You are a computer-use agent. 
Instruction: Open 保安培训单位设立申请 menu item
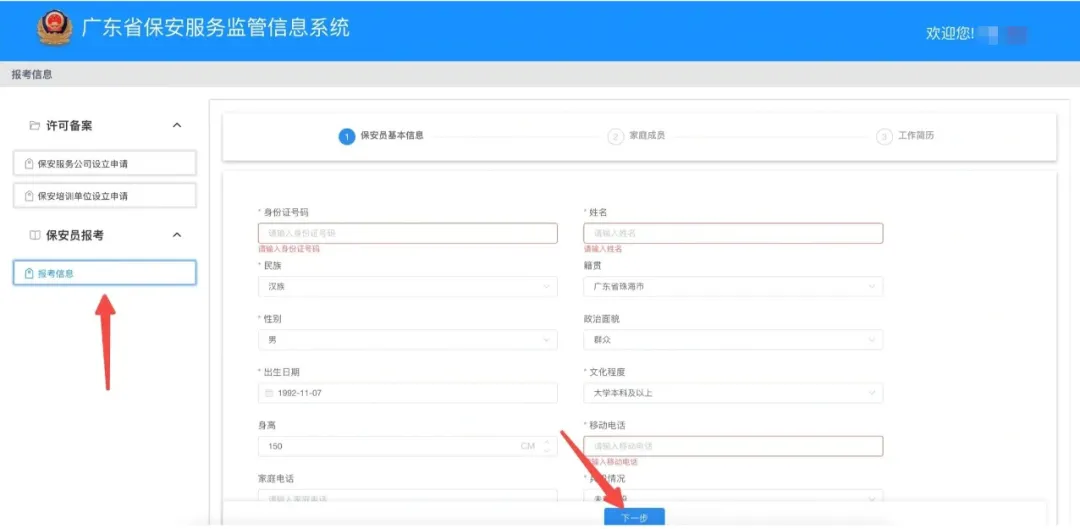[105, 196]
